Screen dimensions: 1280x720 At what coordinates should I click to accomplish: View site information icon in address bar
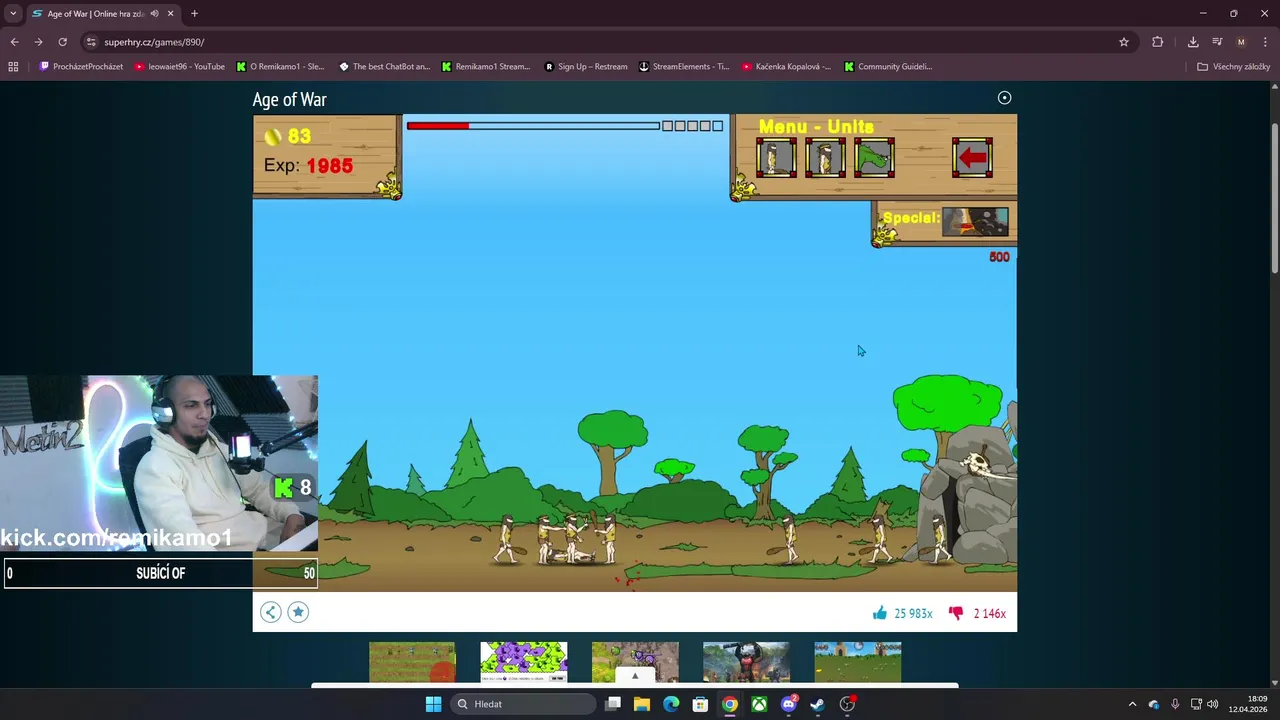91,42
